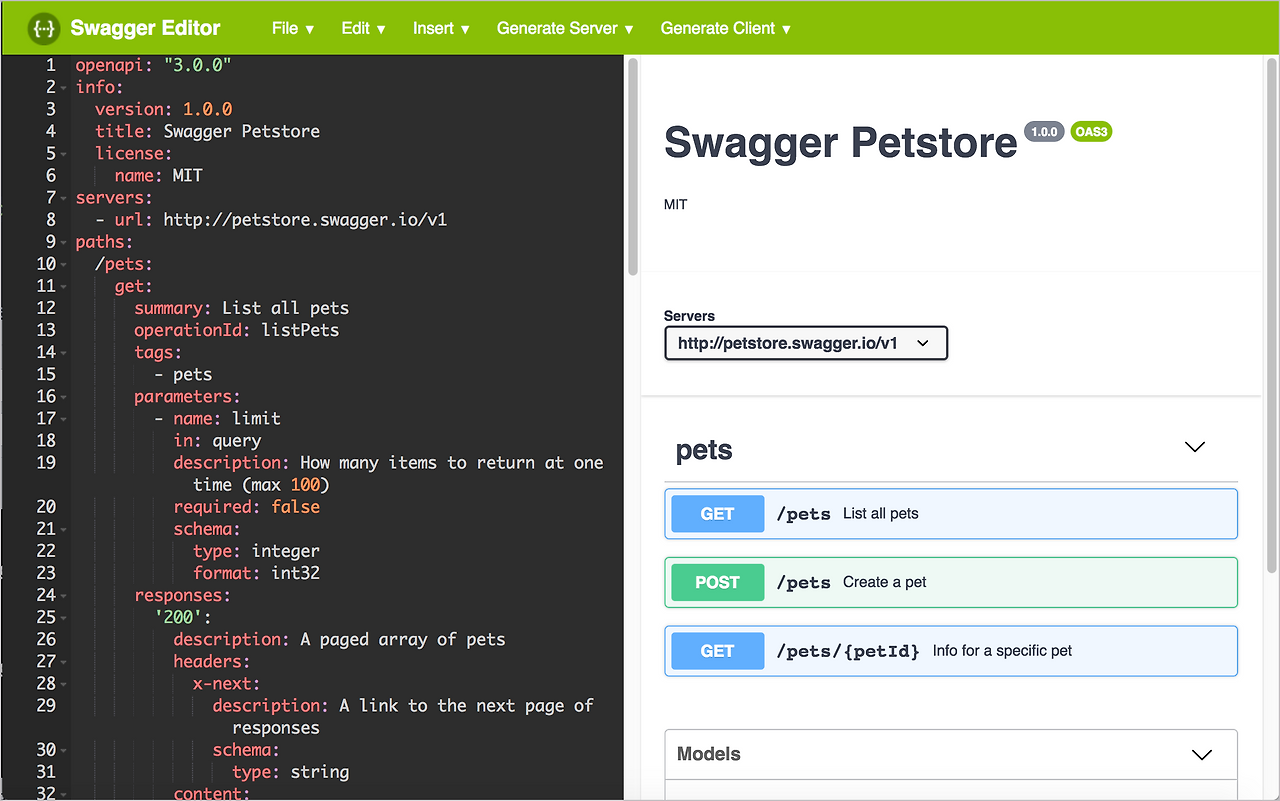Screen dimensions: 1280x801
Task: Collapse the pets tag section
Action: point(1195,447)
